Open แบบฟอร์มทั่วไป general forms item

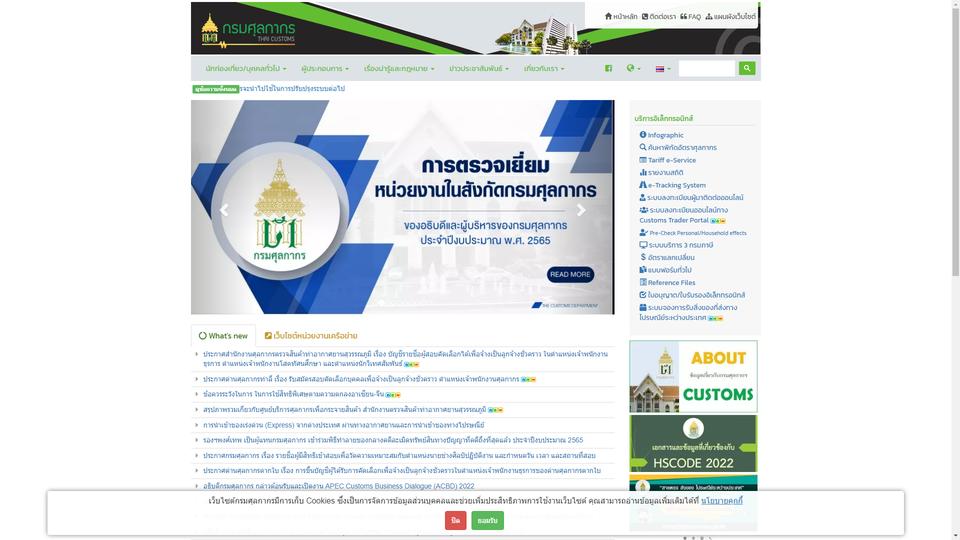(x=666, y=270)
